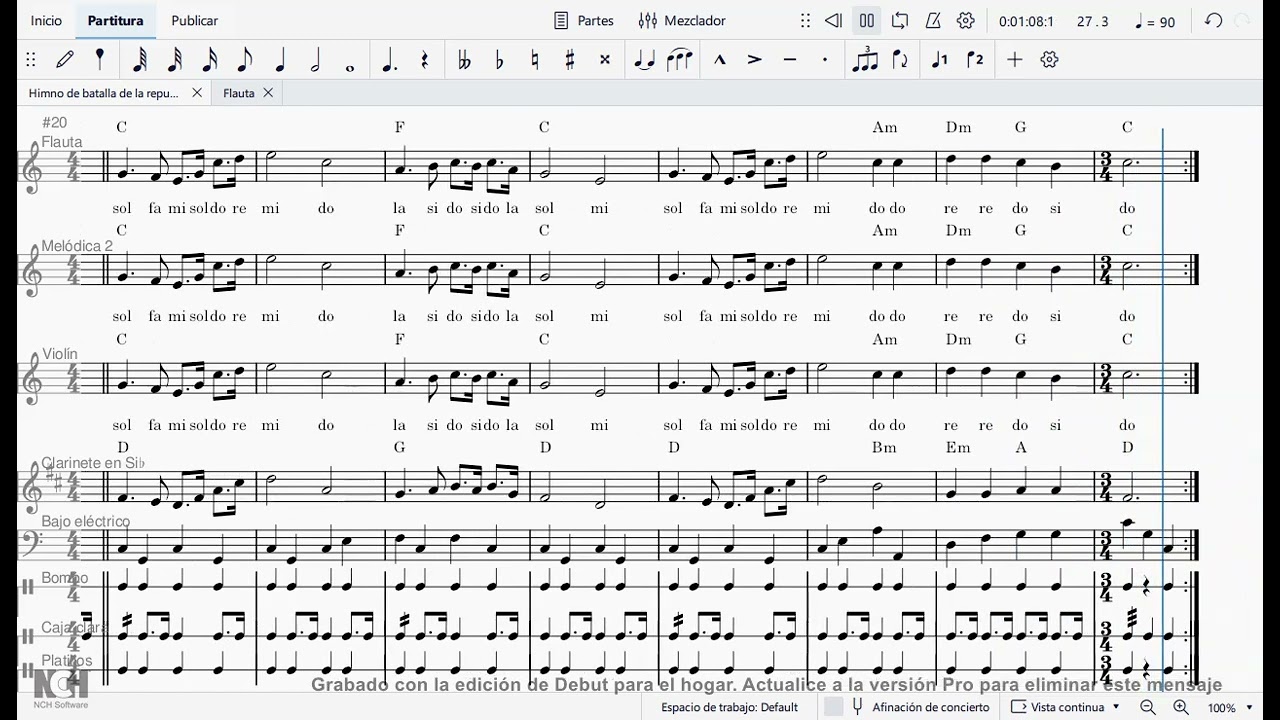Apply the double sharp accidental
This screenshot has width=1280, height=720.
(x=604, y=60)
